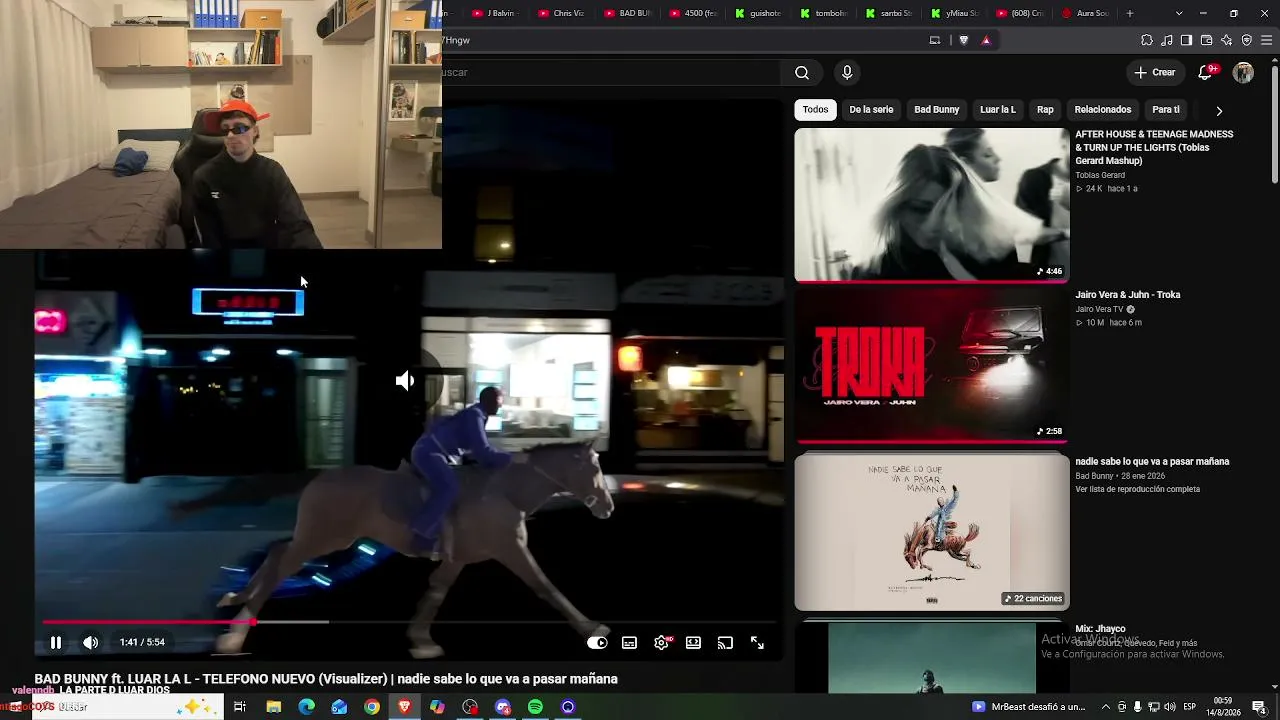This screenshot has width=1280, height=720.
Task: Select the Rap filter chip
Action: tap(1045, 110)
